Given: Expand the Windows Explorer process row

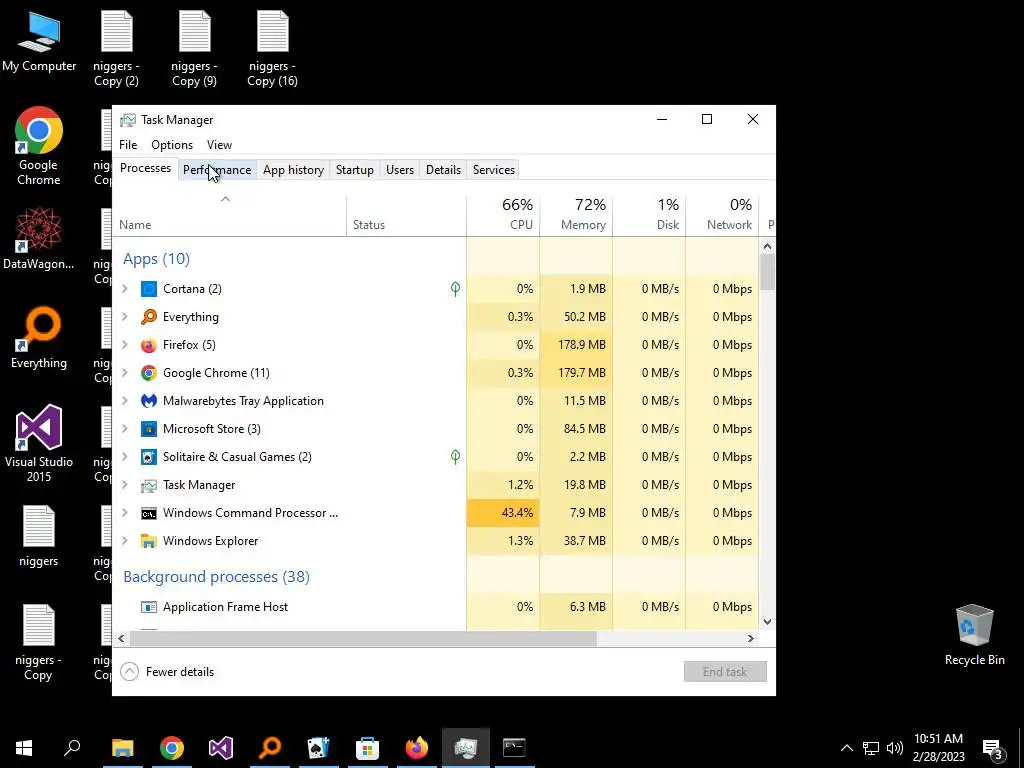Looking at the screenshot, I should tap(125, 541).
